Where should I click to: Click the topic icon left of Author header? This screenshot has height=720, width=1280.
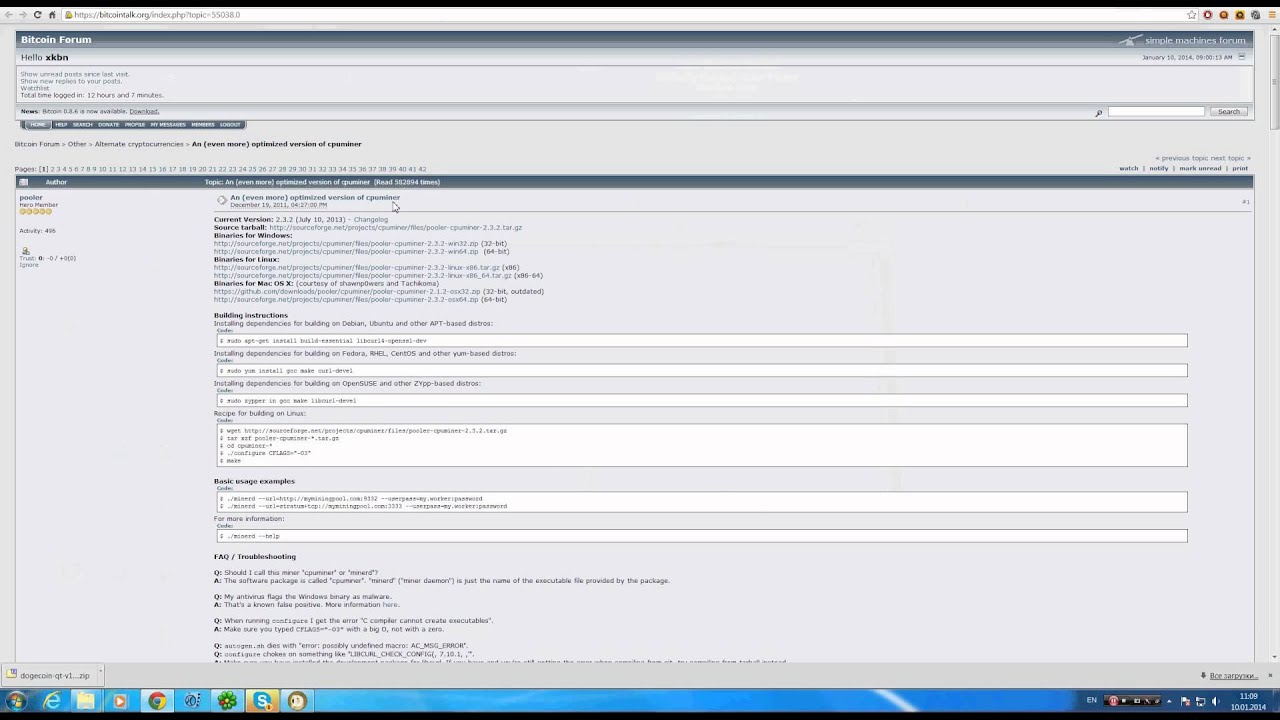click(24, 182)
